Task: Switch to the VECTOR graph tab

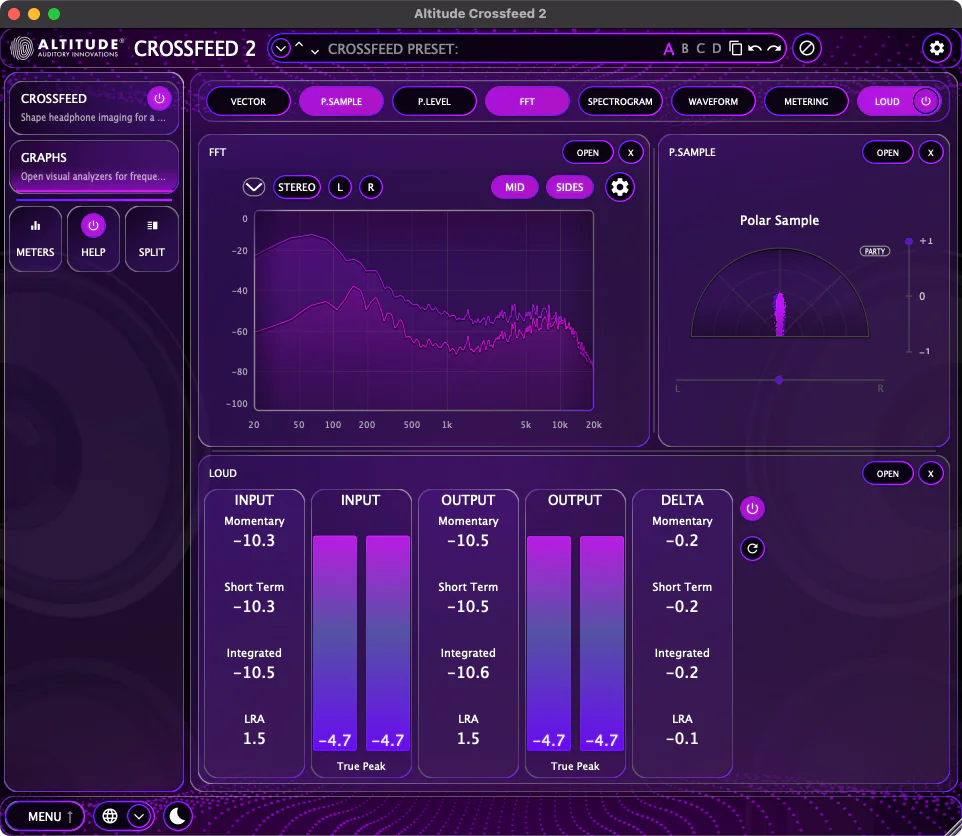Action: [x=248, y=101]
